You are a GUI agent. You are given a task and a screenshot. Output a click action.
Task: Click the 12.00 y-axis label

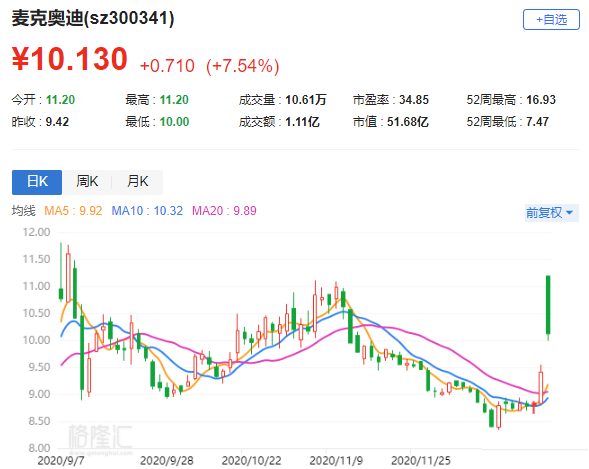tap(36, 232)
